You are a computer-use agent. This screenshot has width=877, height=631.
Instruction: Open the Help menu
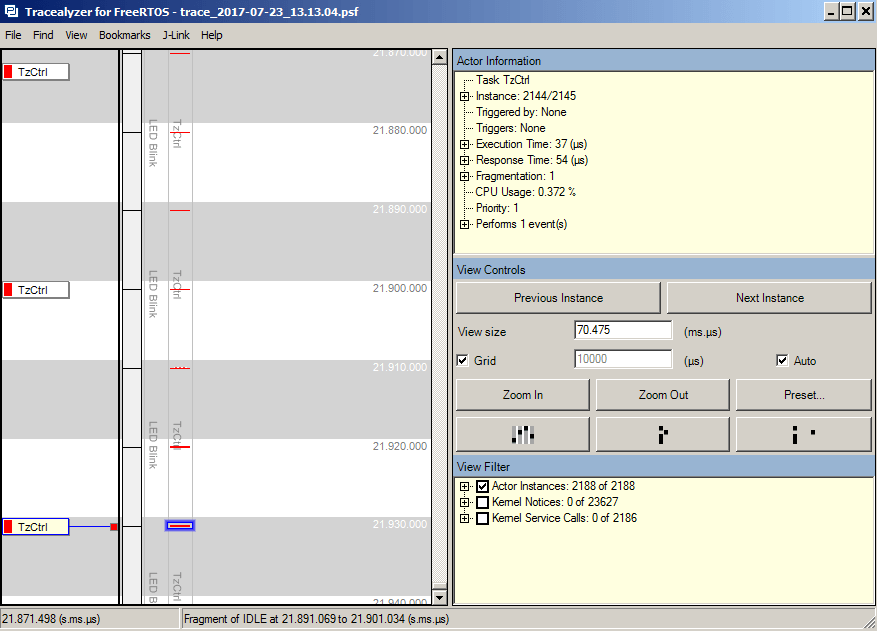point(211,35)
